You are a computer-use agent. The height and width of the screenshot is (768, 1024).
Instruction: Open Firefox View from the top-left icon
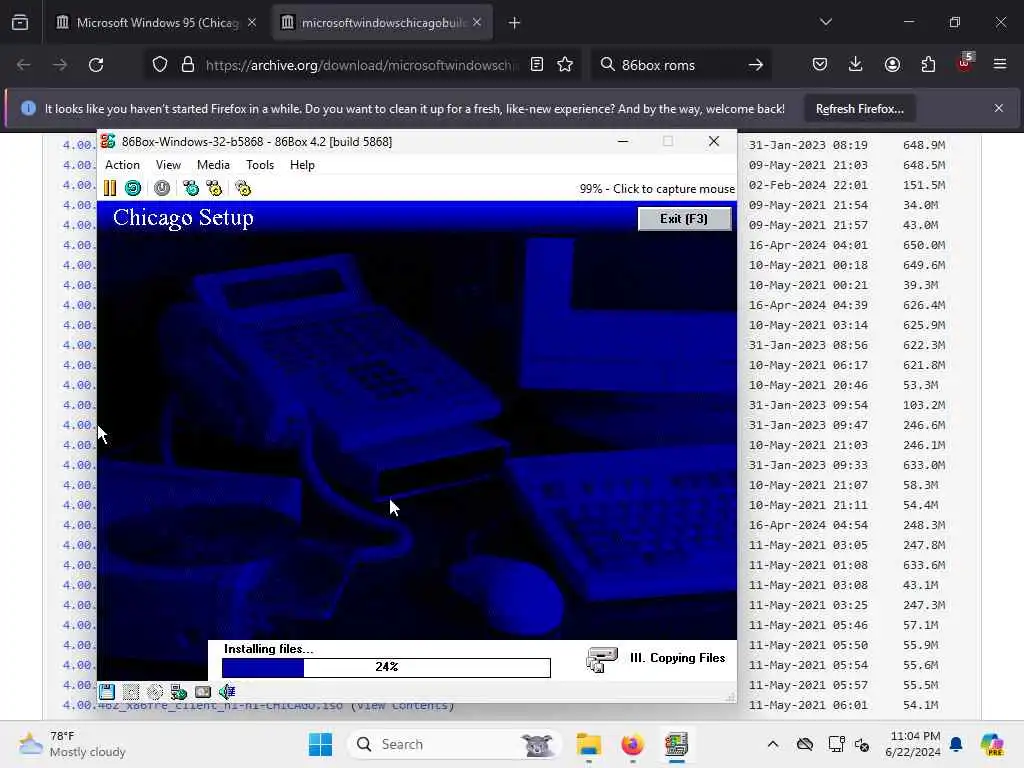20,23
